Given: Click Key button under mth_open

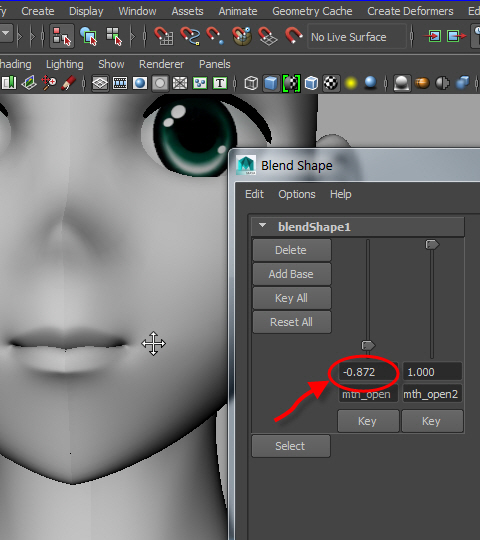Looking at the screenshot, I should (368, 421).
